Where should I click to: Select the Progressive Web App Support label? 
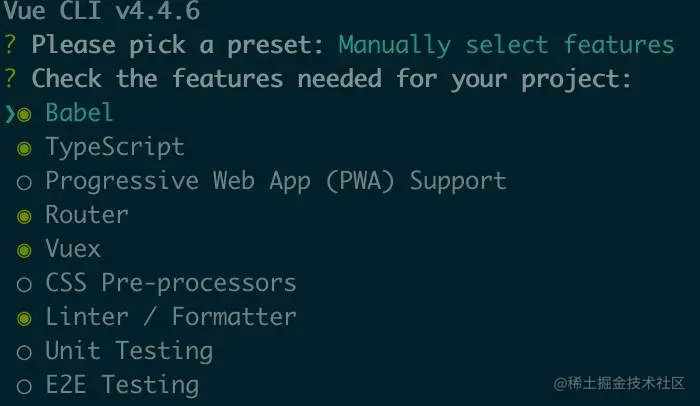(276, 181)
